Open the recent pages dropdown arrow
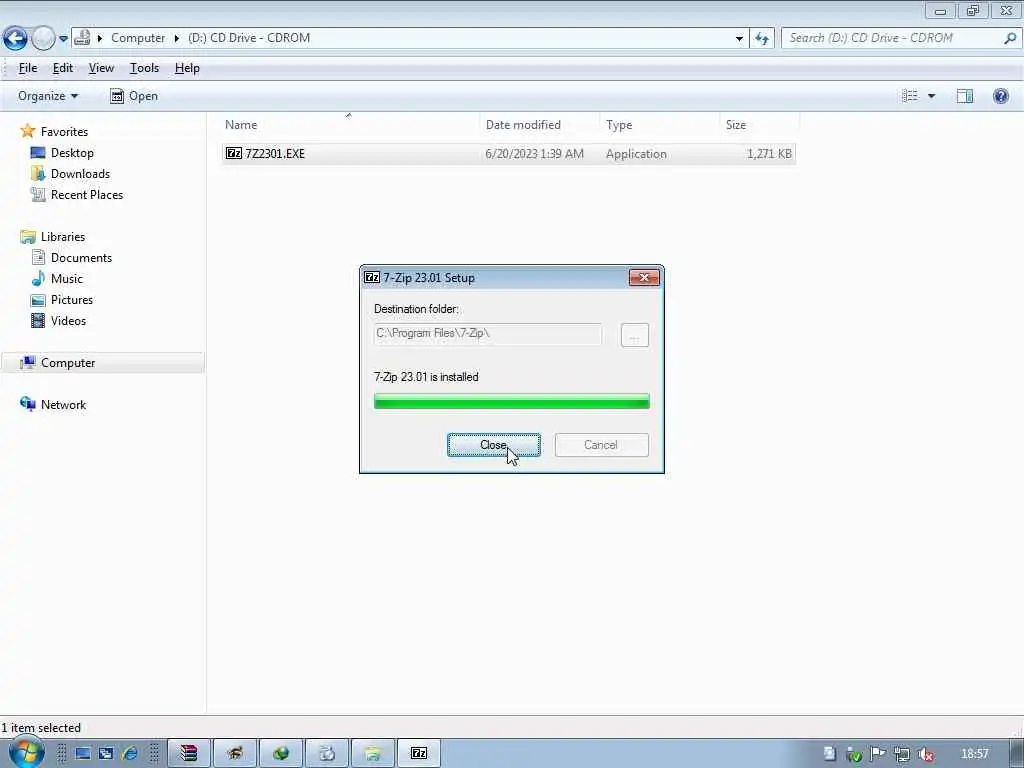The width and height of the screenshot is (1024, 768). [x=63, y=39]
